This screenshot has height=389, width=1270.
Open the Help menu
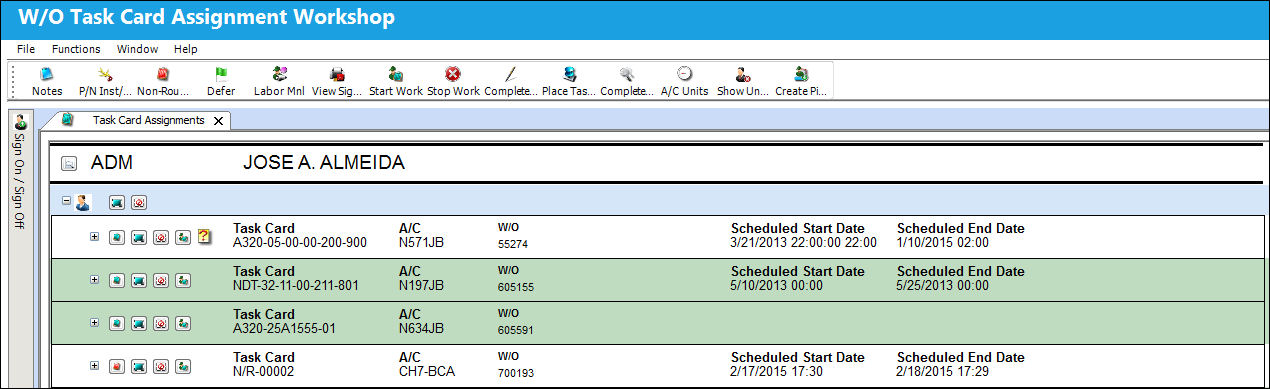185,49
